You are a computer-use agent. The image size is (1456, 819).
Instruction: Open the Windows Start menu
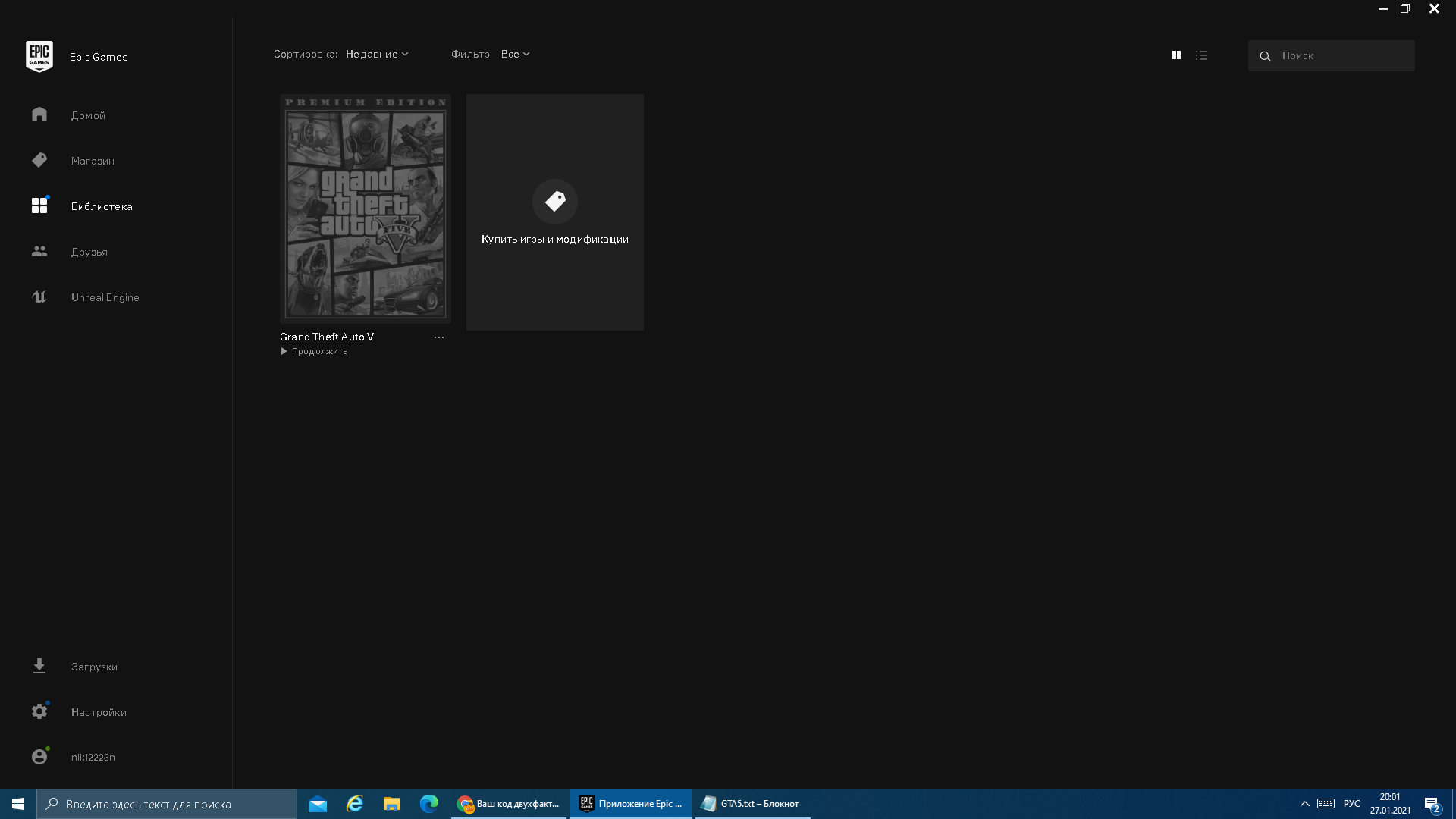(18, 804)
